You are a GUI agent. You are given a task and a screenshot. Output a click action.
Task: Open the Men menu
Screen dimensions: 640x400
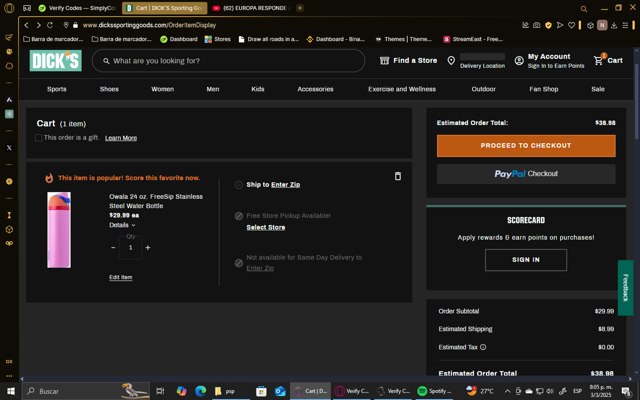213,89
